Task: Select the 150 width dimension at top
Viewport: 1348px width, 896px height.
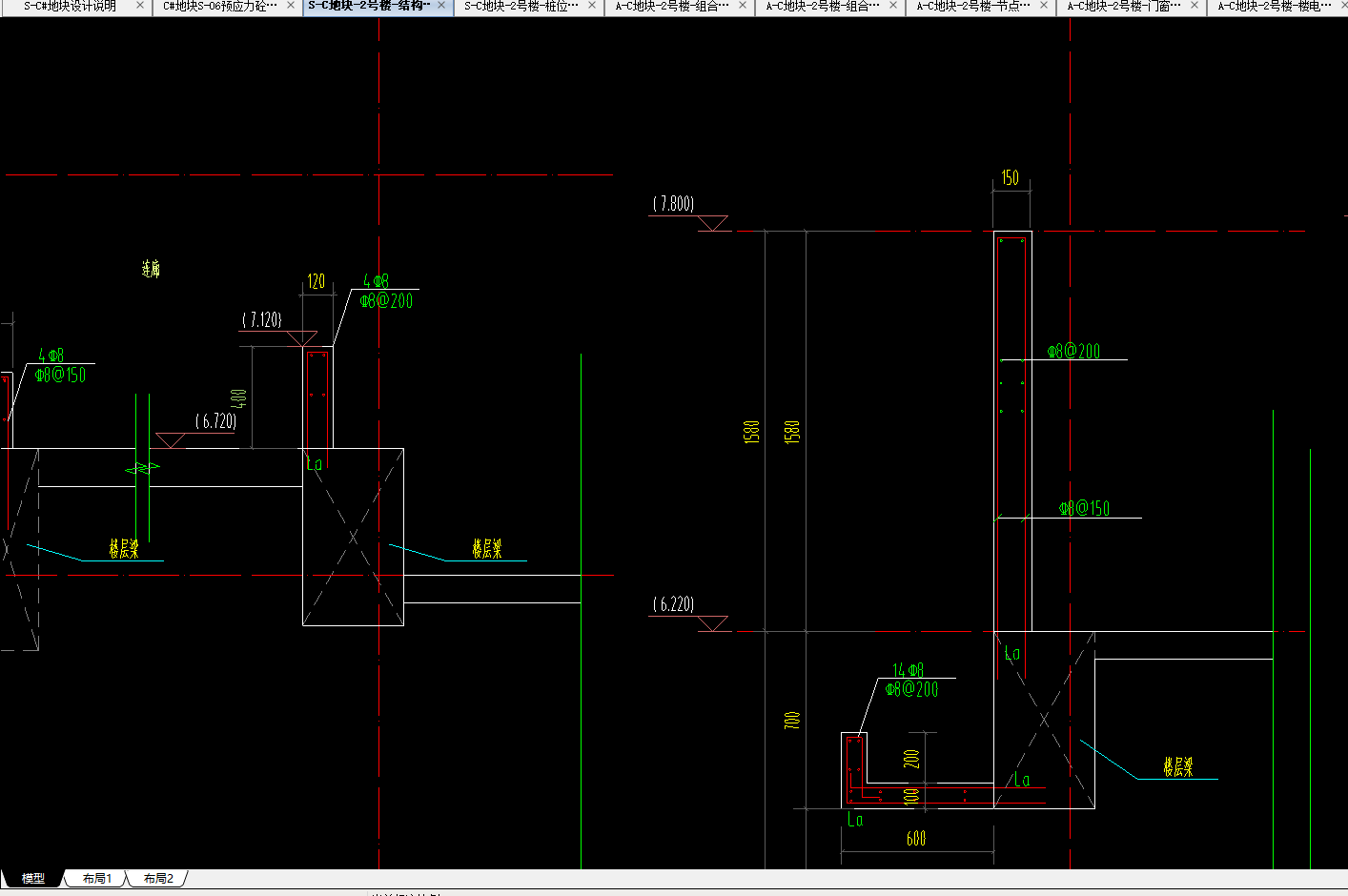Action: [x=1011, y=177]
